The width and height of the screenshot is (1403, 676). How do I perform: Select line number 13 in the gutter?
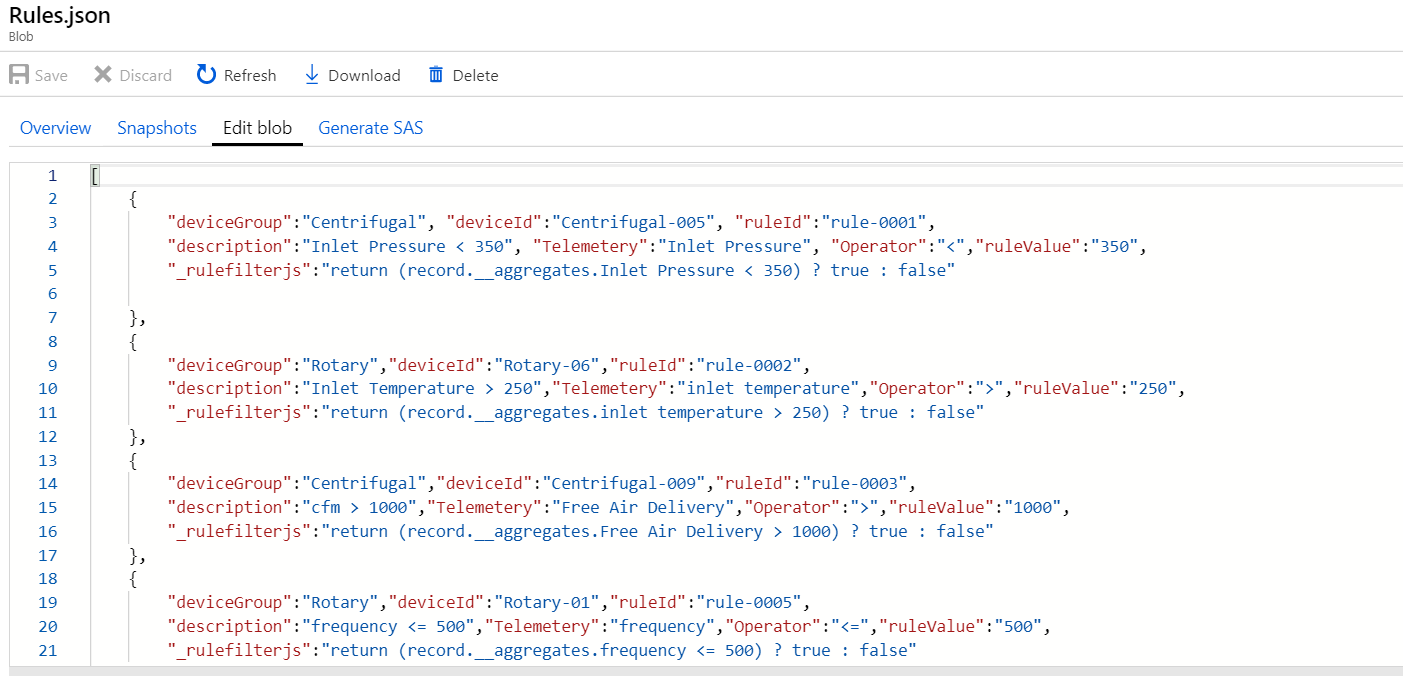coord(48,460)
